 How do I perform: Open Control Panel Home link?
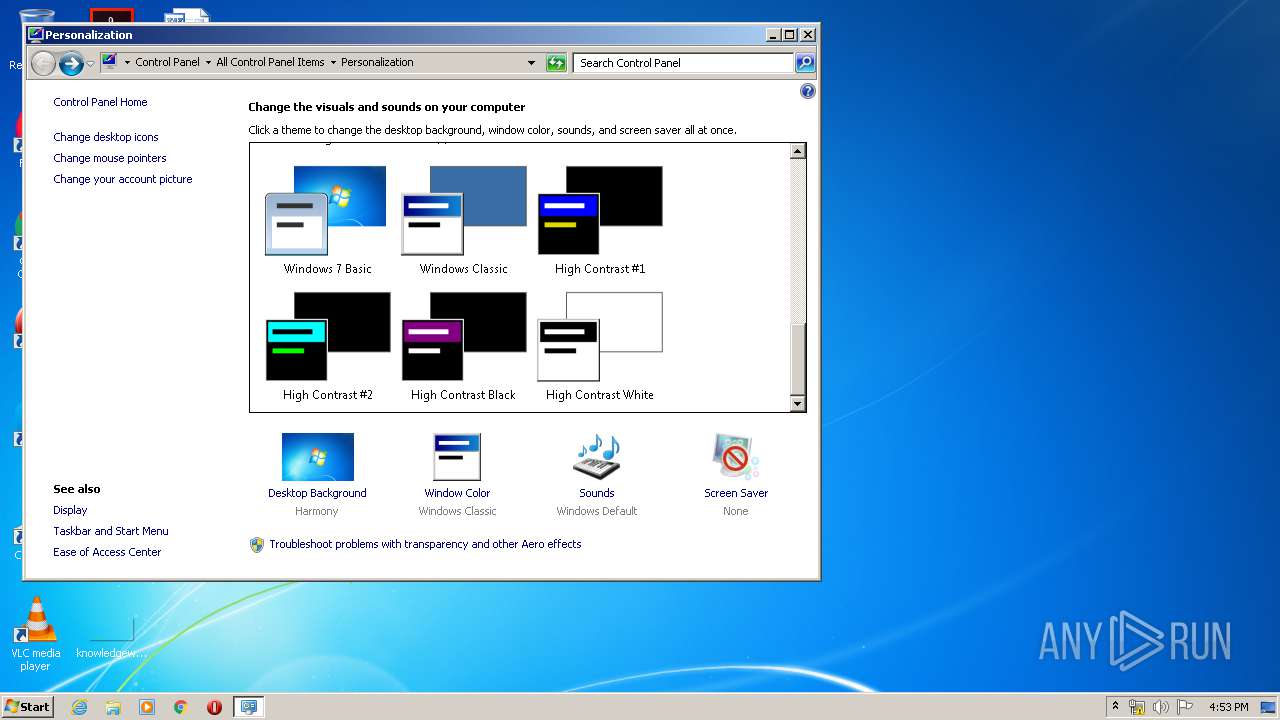pyautogui.click(x=100, y=102)
